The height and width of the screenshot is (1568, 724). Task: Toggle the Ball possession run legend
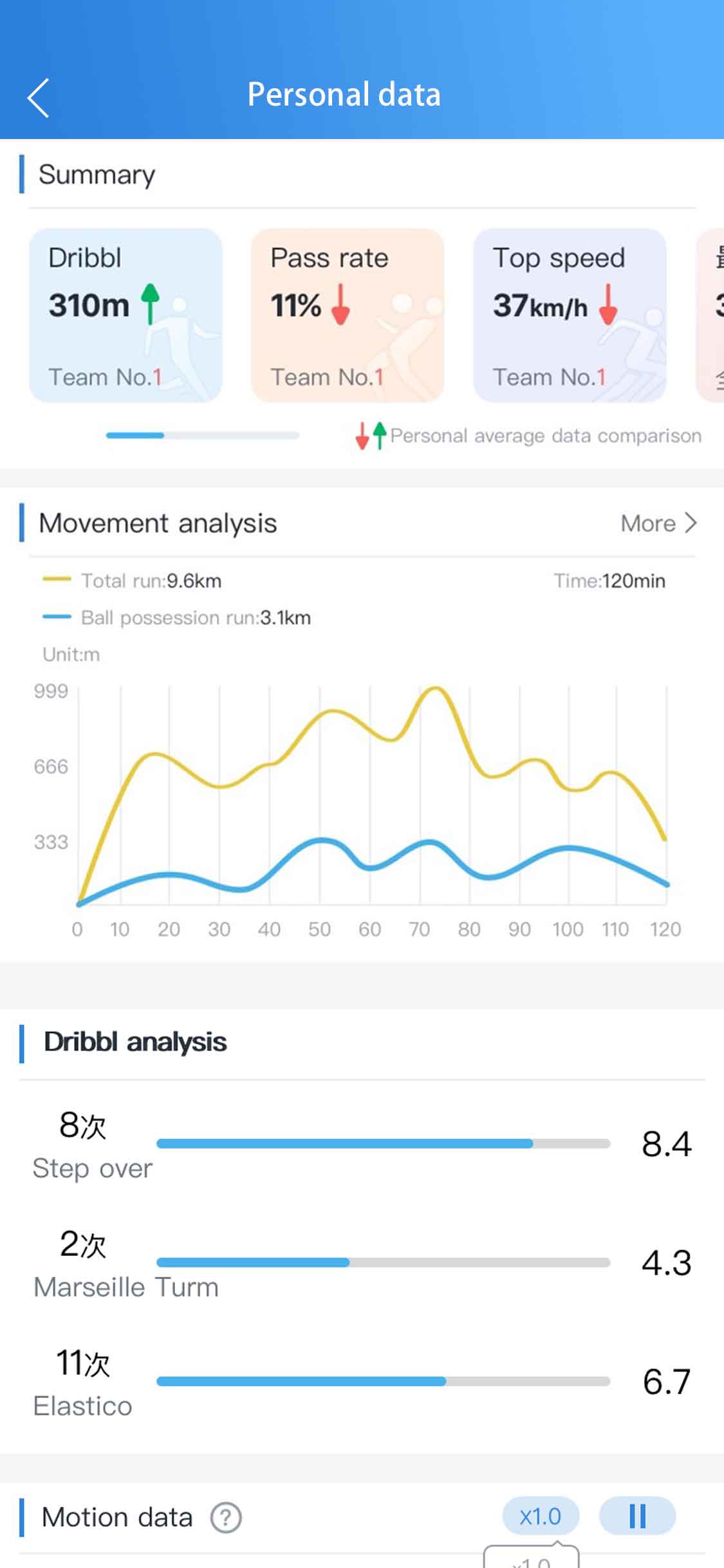tap(176, 617)
